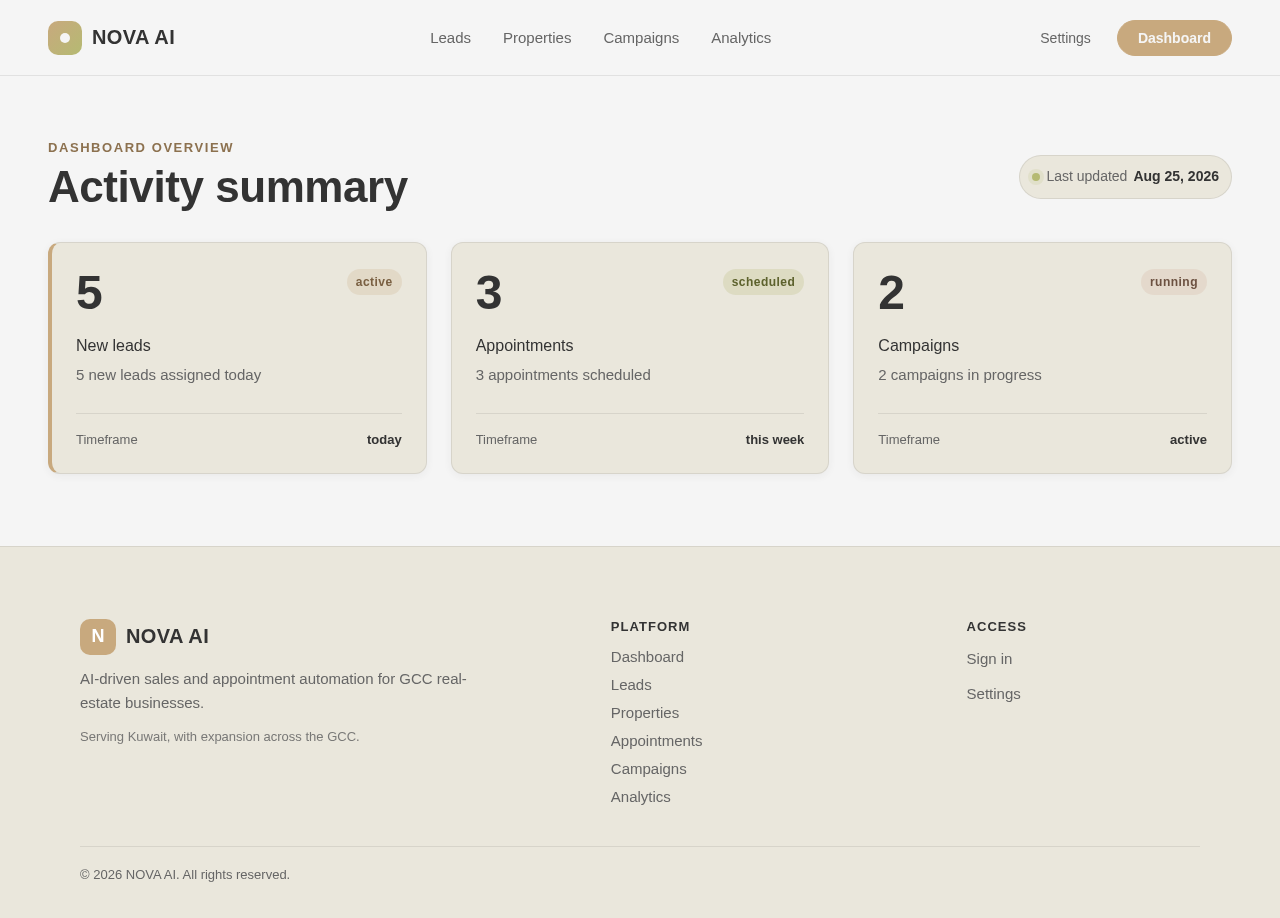Click the 'active' timeframe value on Campaigns card

coord(1188,440)
